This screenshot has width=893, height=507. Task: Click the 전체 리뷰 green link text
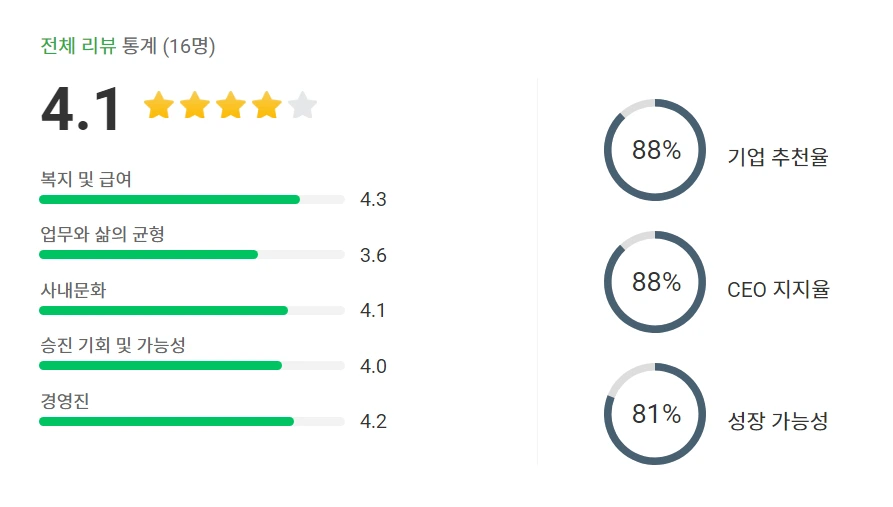[78, 46]
